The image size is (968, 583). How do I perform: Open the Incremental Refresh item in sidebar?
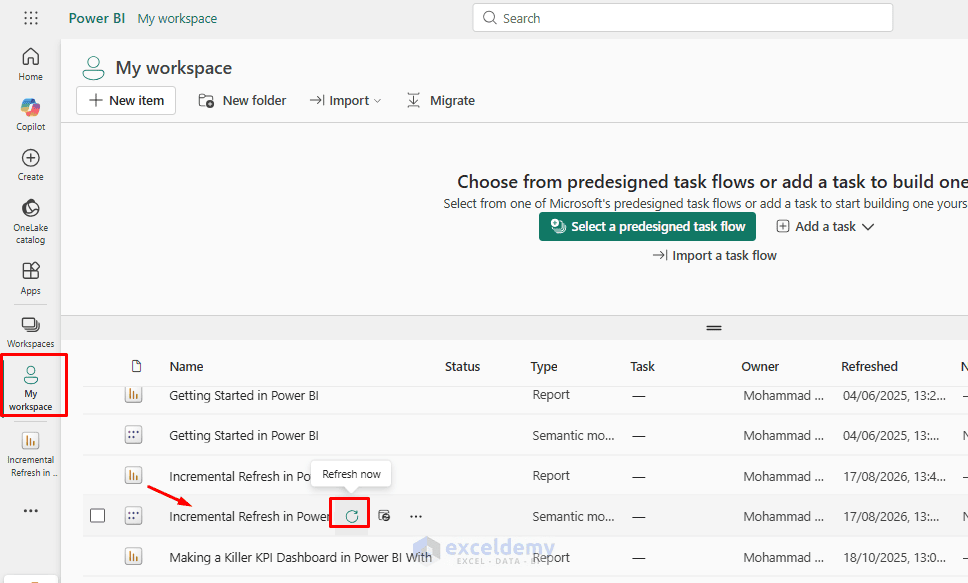click(x=30, y=455)
